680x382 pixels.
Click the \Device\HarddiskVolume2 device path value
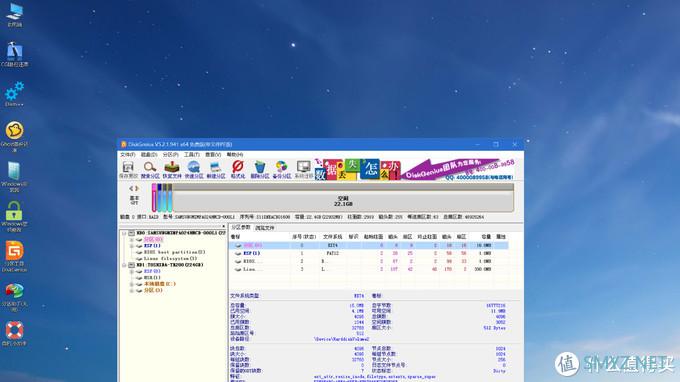342,339
